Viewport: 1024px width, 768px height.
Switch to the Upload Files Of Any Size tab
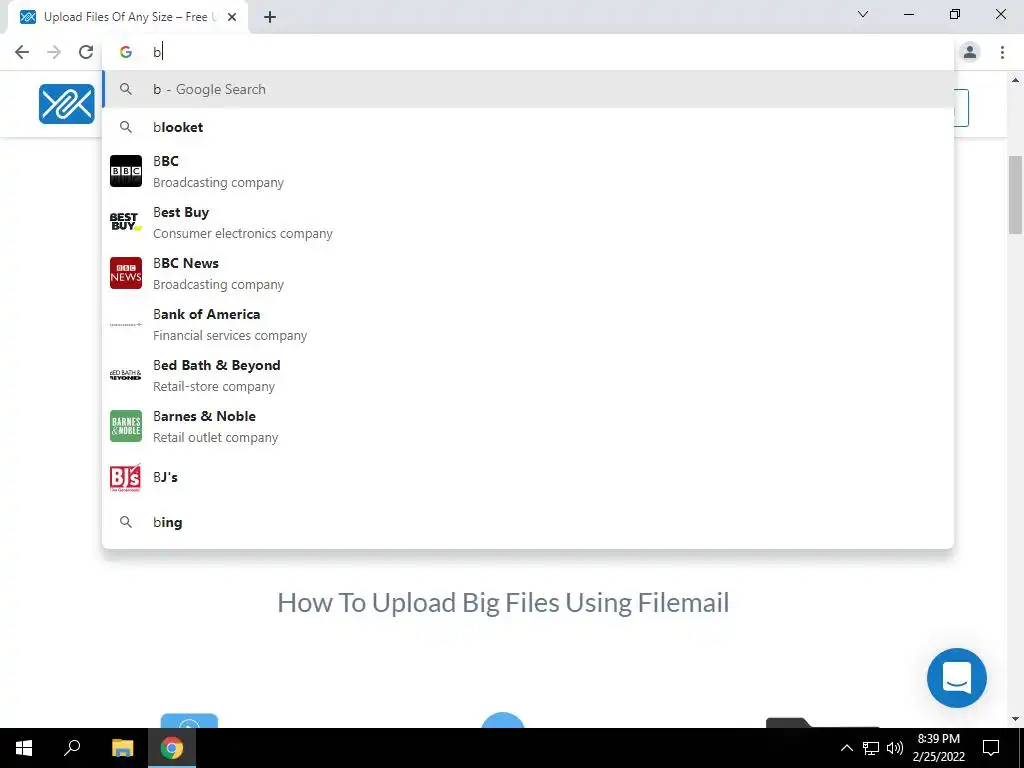128,18
